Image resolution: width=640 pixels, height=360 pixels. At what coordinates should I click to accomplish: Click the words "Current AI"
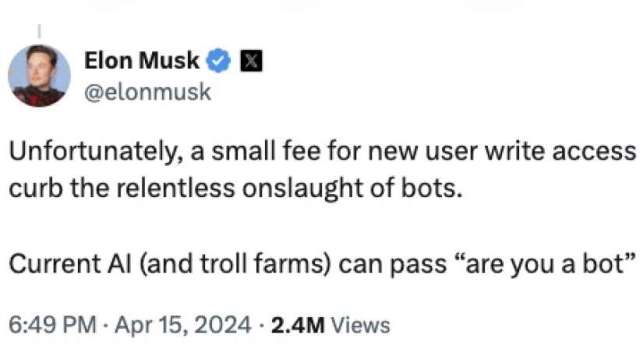point(70,264)
